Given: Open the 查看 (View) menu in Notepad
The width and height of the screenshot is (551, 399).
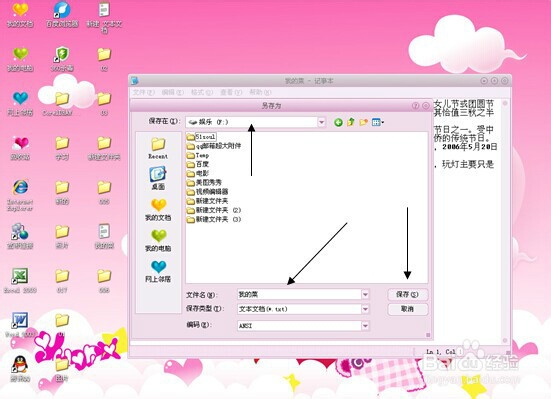Looking at the screenshot, I should click(231, 92).
